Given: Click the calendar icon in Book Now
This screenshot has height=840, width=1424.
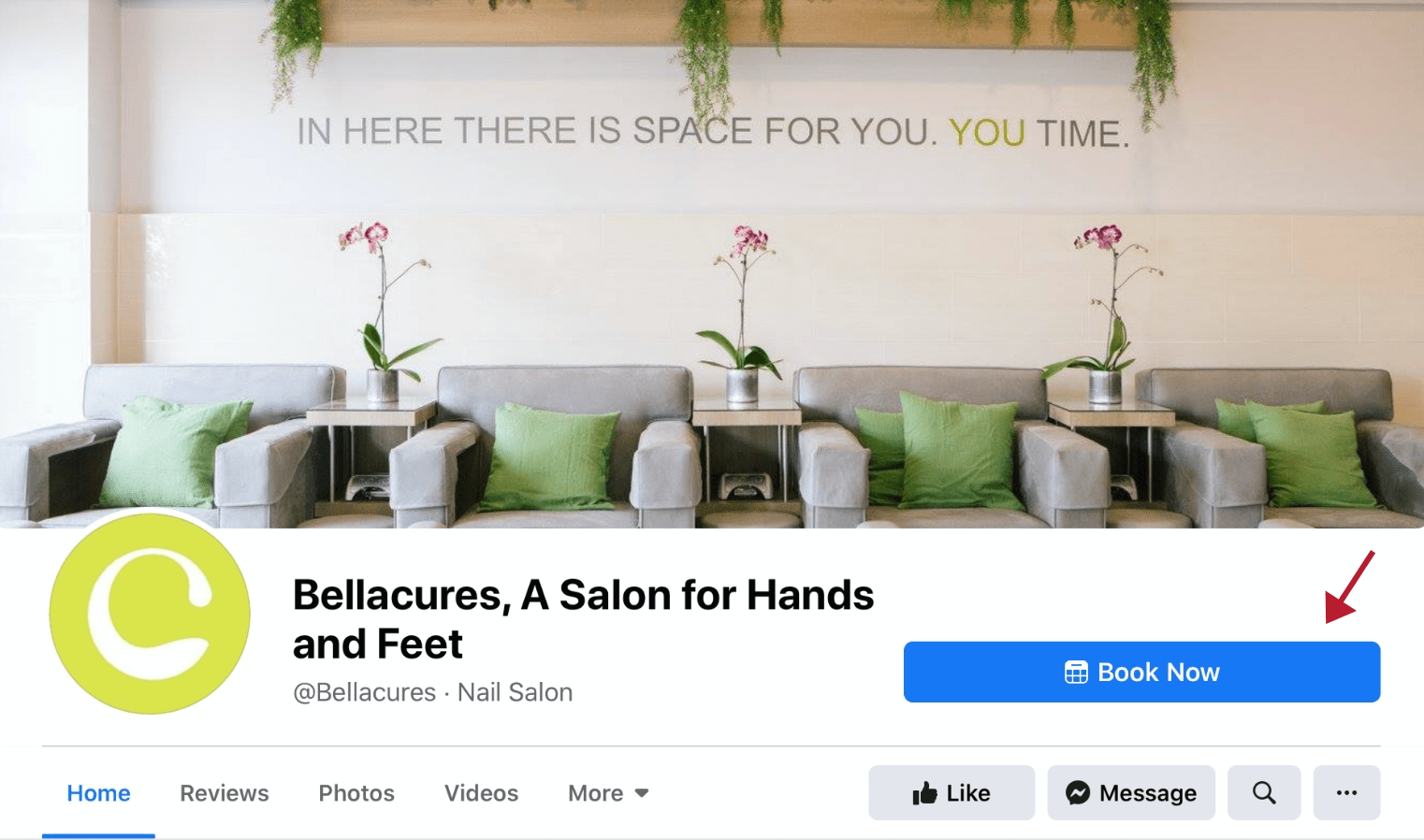Looking at the screenshot, I should [1076, 673].
